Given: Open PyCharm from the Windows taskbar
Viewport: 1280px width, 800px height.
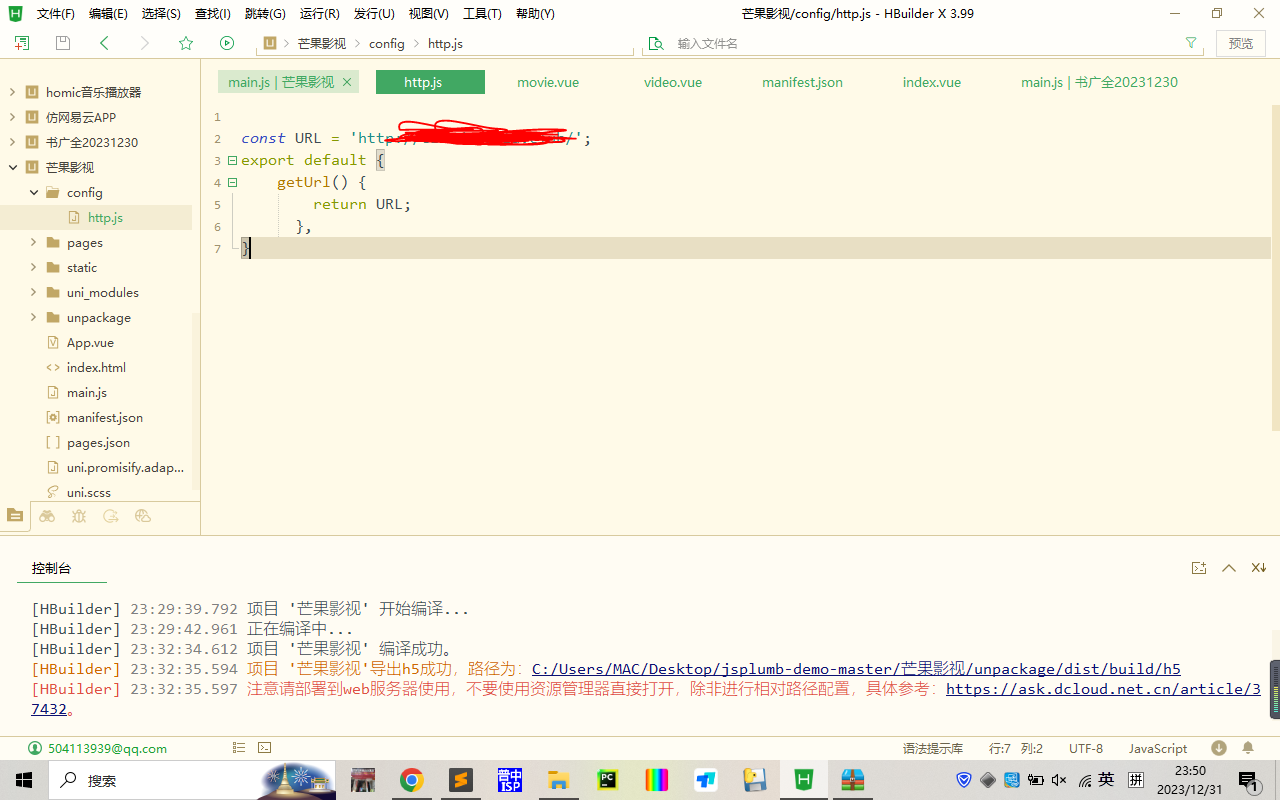Looking at the screenshot, I should 607,780.
